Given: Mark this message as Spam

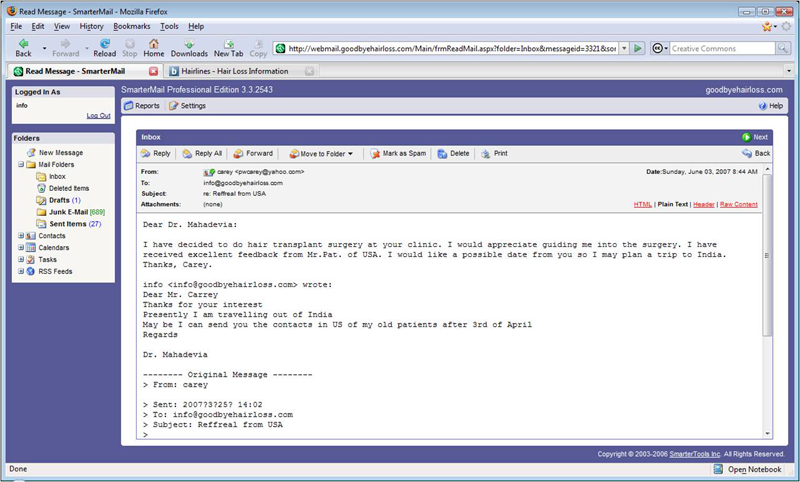Looking at the screenshot, I should tap(397, 154).
